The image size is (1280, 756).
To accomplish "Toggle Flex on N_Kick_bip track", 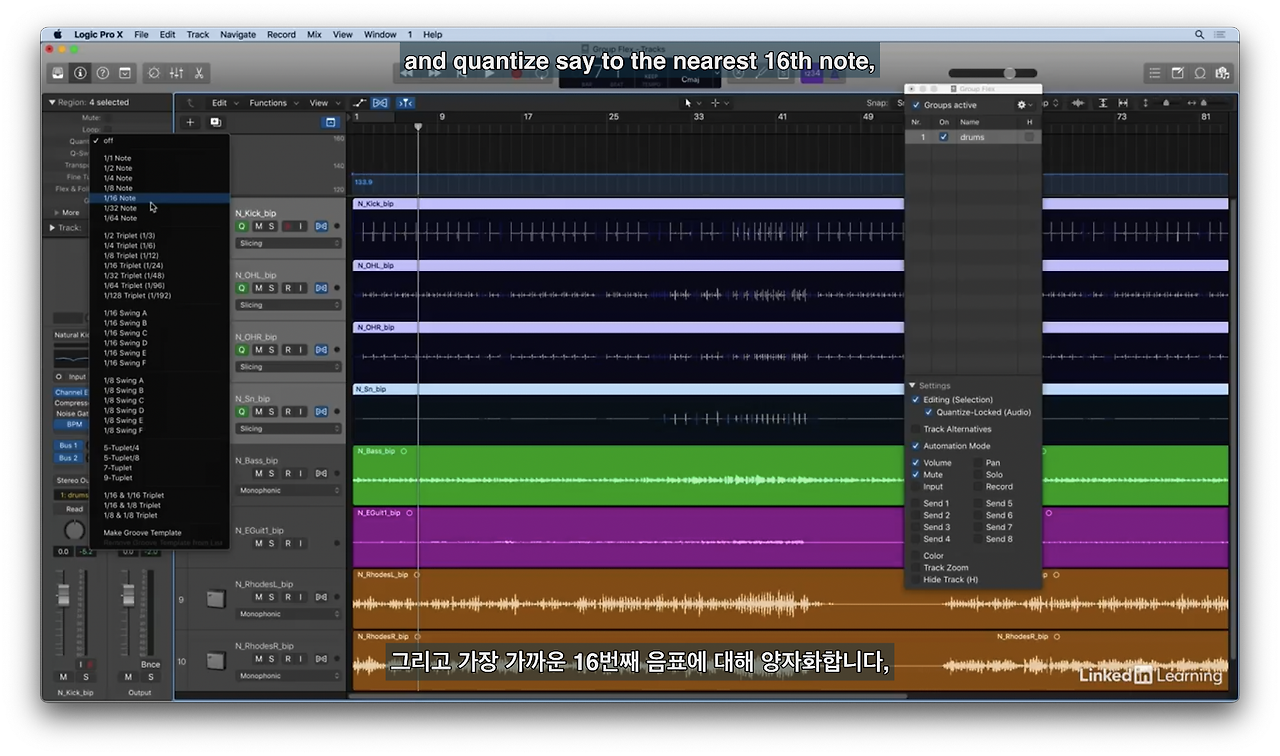I will 321,226.
